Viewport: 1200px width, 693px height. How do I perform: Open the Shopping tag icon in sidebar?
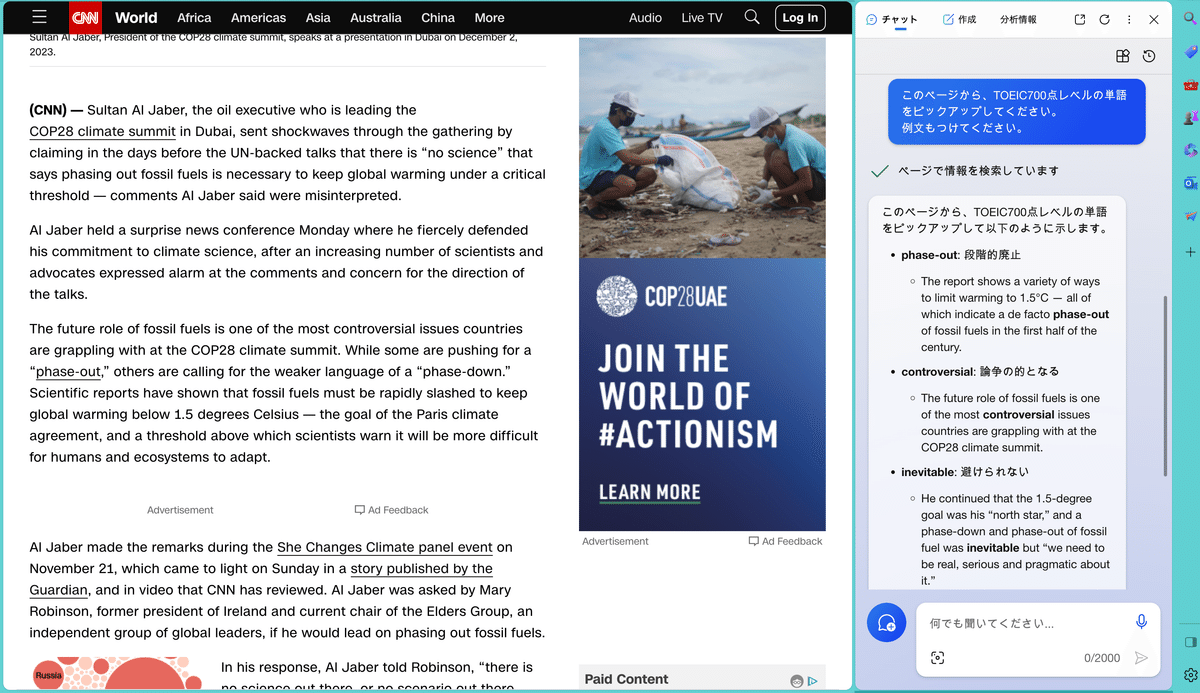tap(1190, 52)
